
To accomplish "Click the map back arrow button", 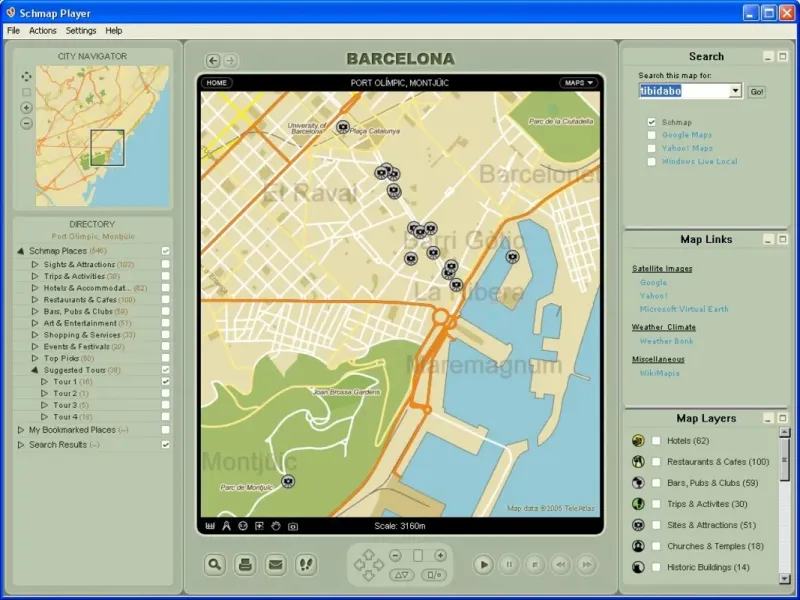I will (x=213, y=61).
